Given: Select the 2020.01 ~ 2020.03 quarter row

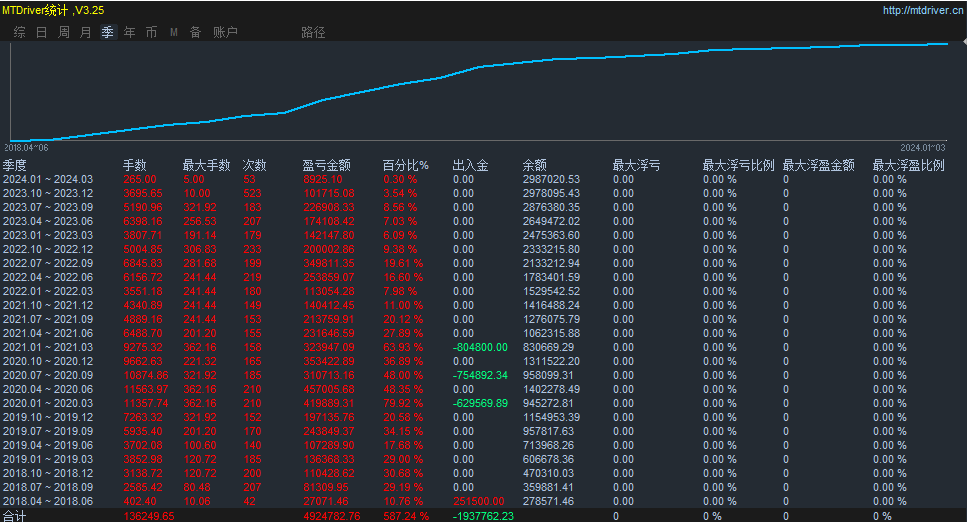Looking at the screenshot, I should 484,404.
